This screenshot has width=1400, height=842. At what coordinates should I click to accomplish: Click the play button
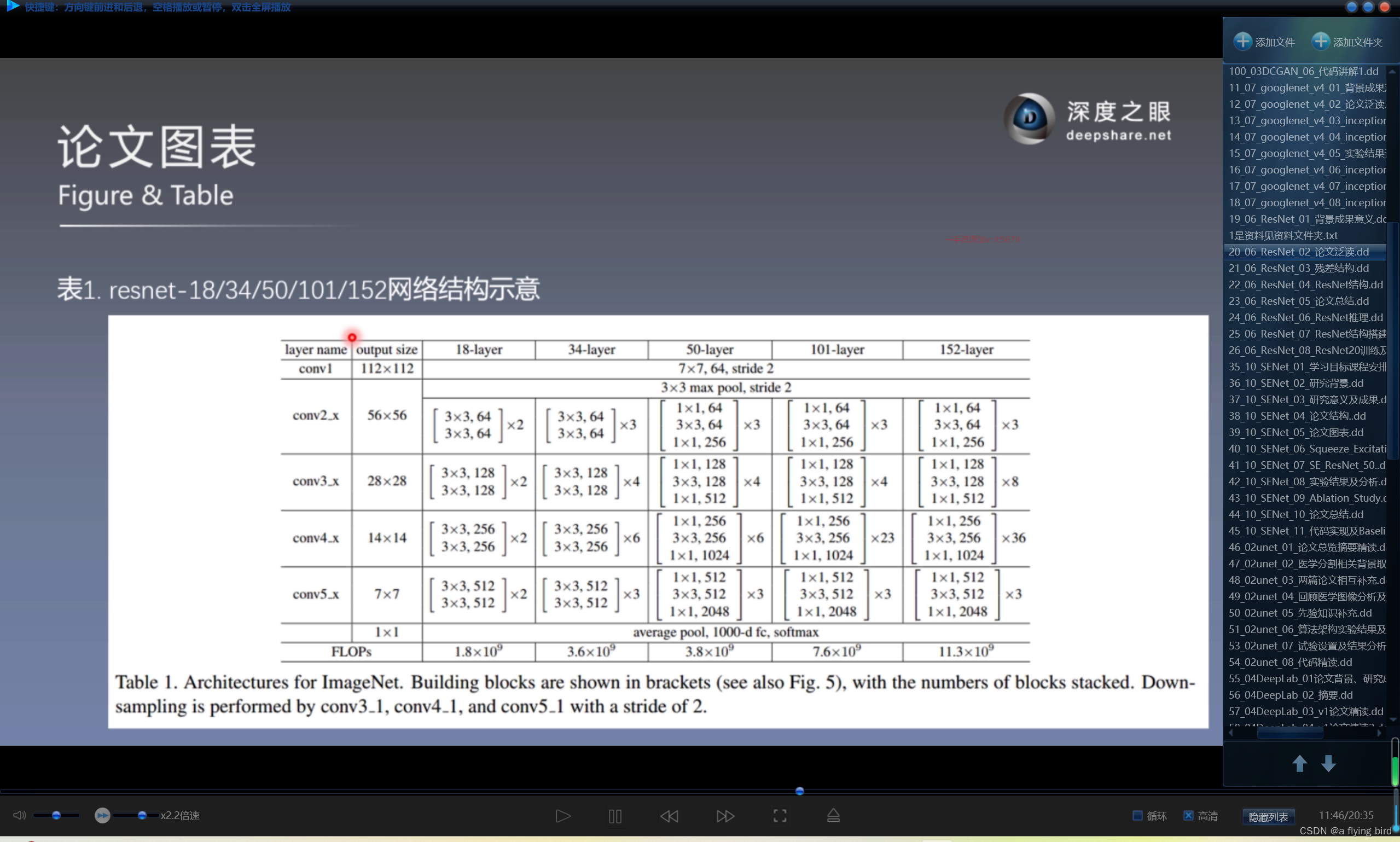pyautogui.click(x=562, y=816)
